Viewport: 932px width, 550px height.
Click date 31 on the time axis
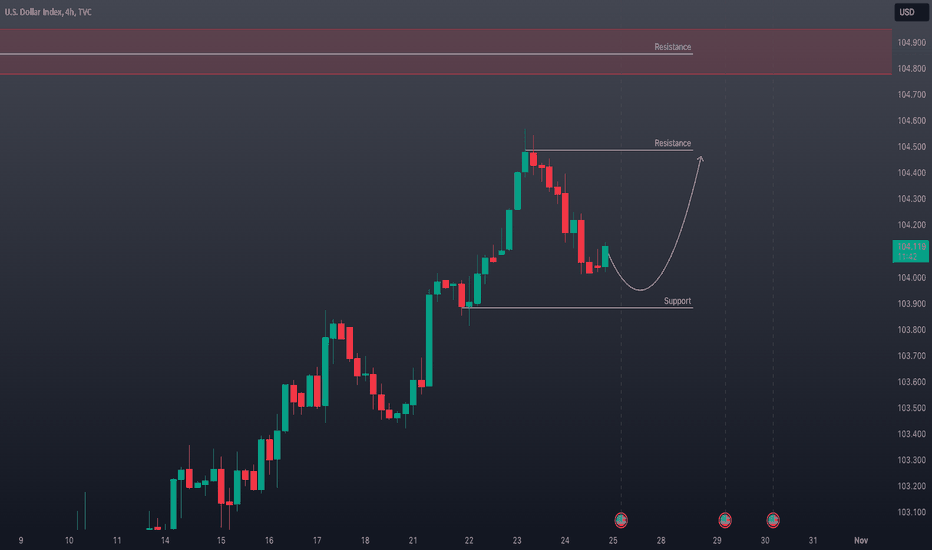coord(813,540)
